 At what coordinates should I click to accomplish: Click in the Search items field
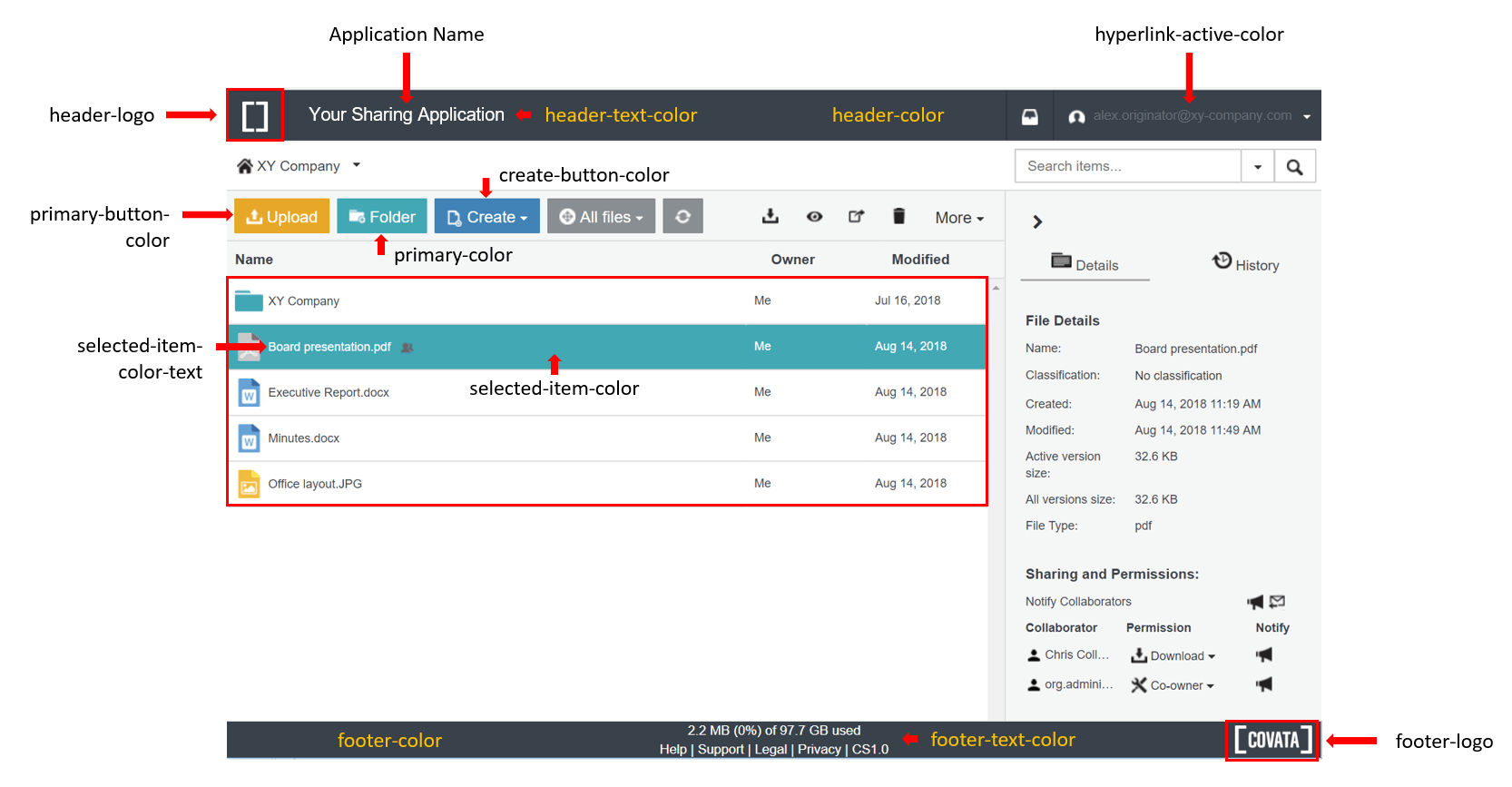coord(1128,167)
